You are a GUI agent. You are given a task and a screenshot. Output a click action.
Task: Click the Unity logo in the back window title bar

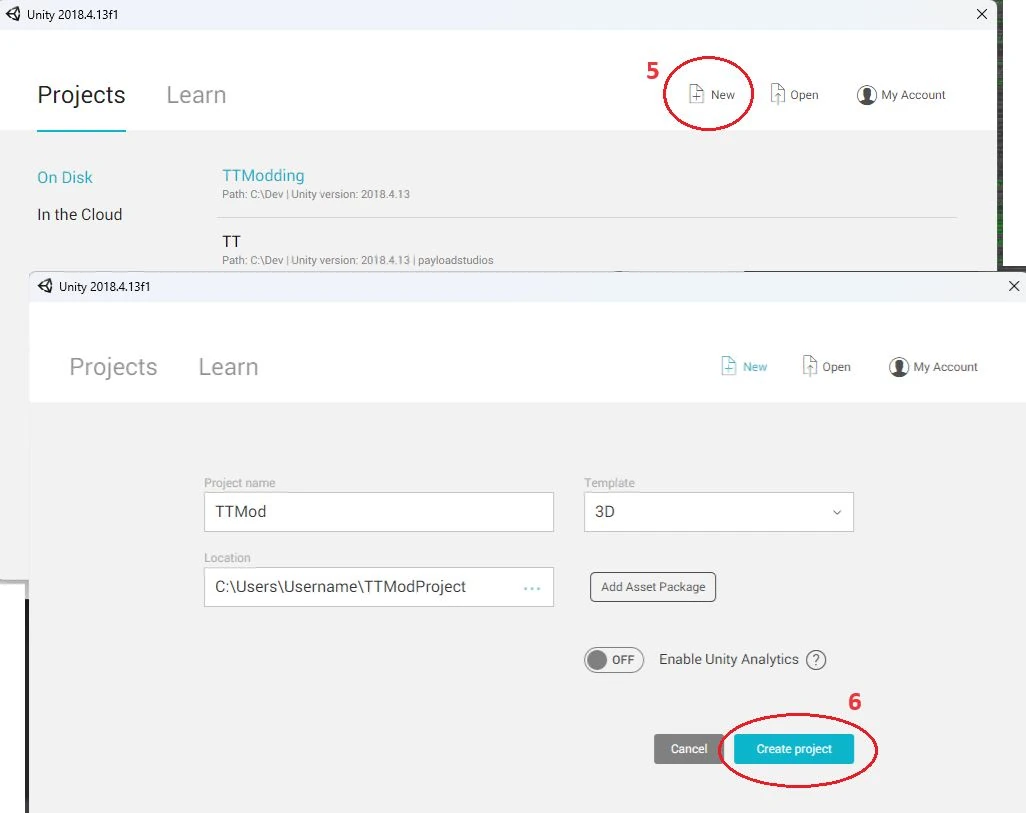(13, 14)
